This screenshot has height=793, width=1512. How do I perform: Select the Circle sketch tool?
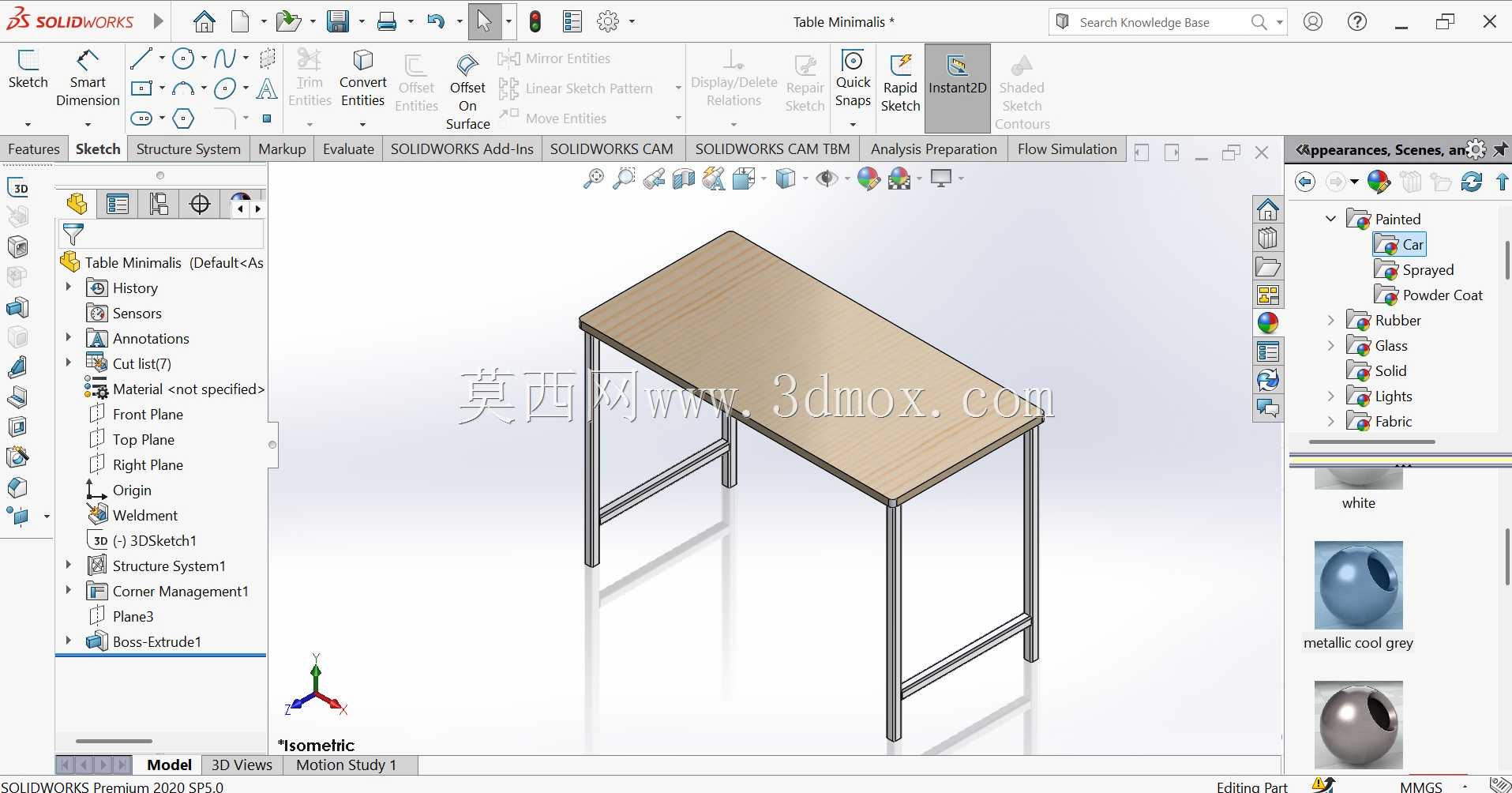tap(183, 58)
